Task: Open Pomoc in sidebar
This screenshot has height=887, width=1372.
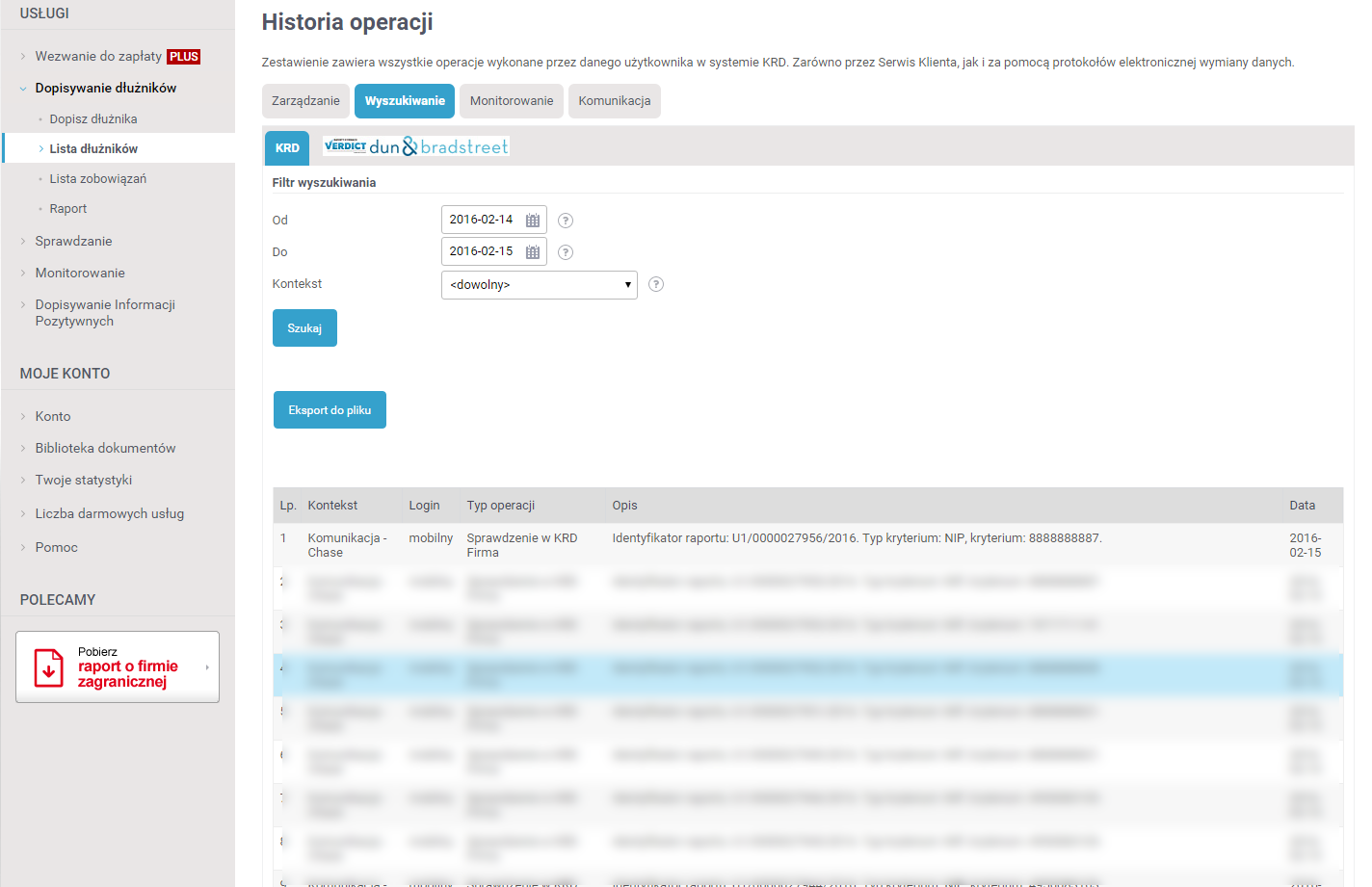Action: [x=57, y=547]
